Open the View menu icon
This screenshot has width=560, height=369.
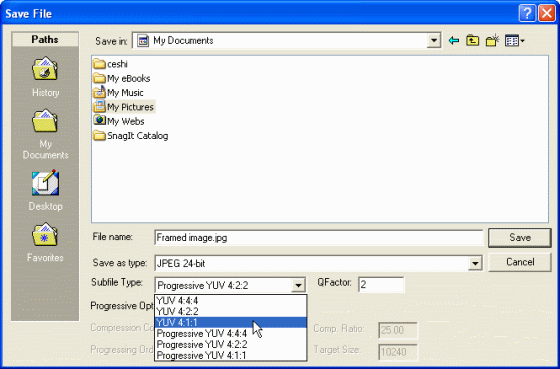(514, 41)
